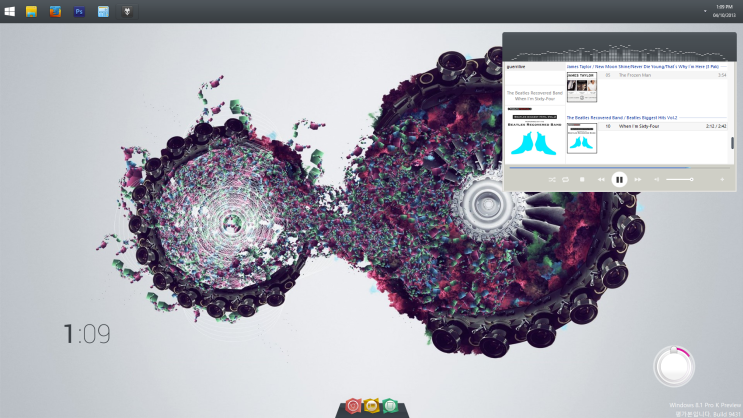Collapse the Beatles Biggest Hits Vol.2 group

622,117
